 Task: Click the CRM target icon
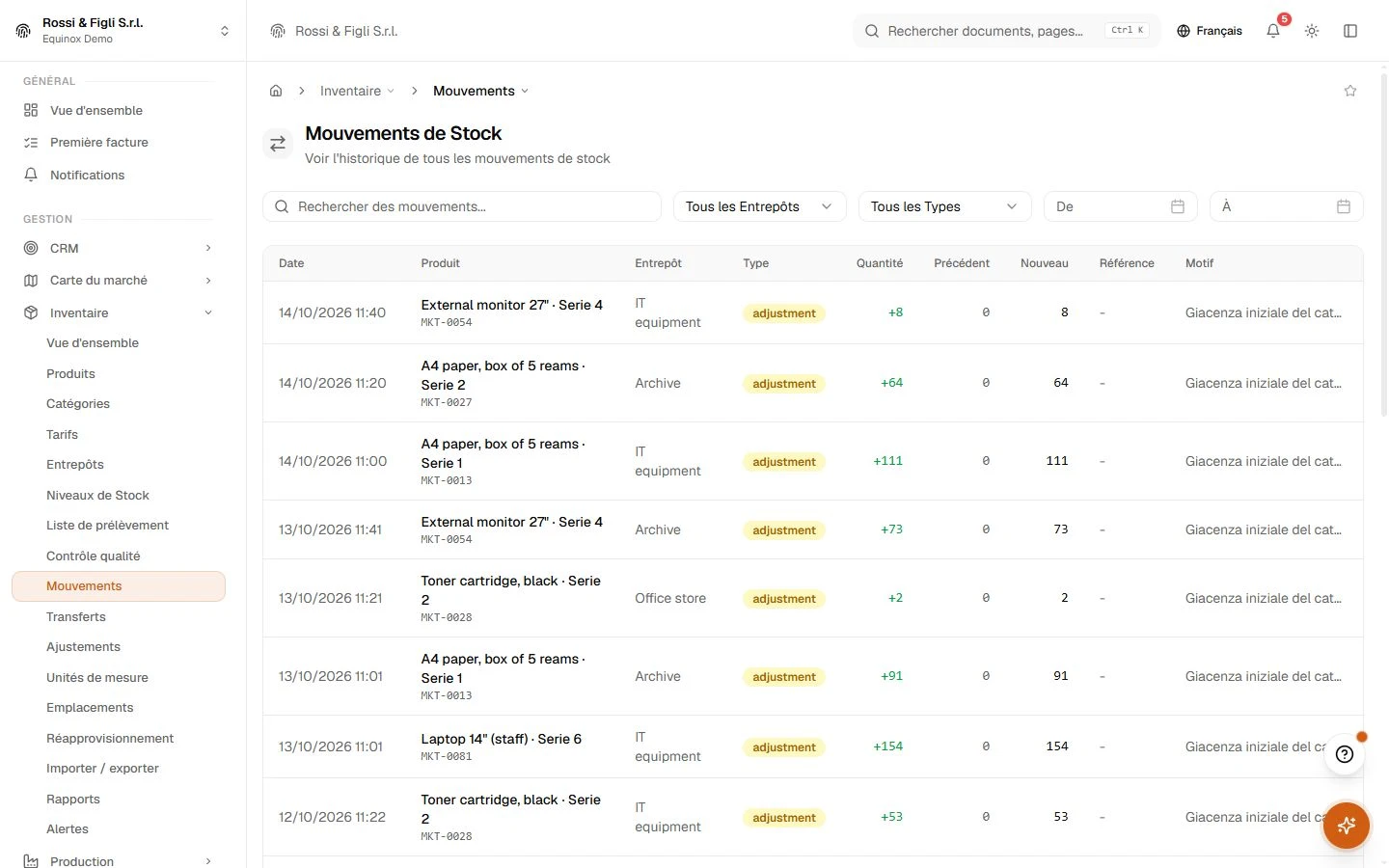point(31,248)
